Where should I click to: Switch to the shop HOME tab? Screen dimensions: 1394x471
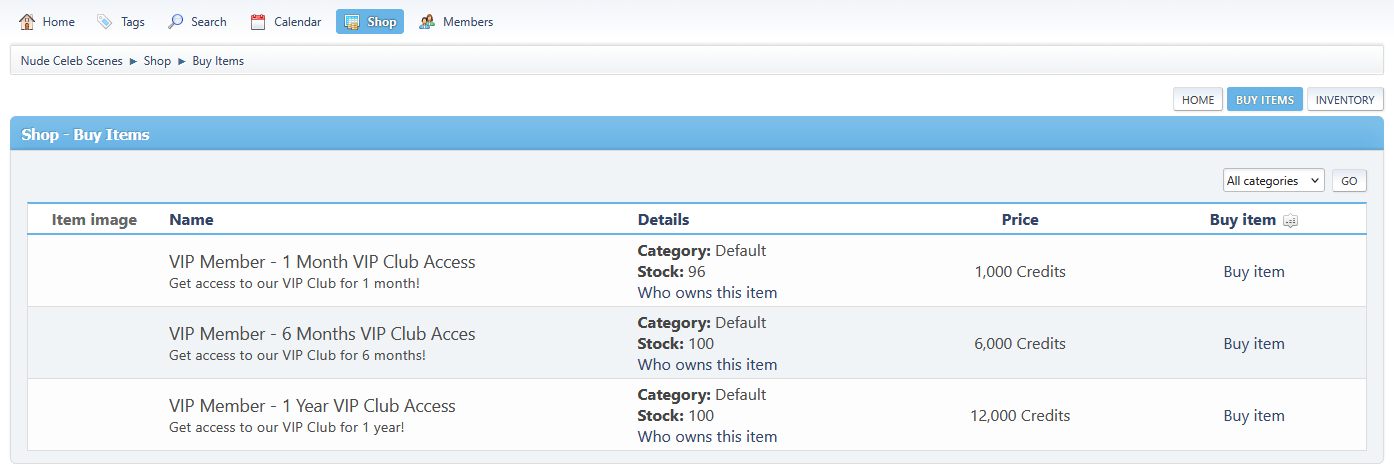[1197, 100]
